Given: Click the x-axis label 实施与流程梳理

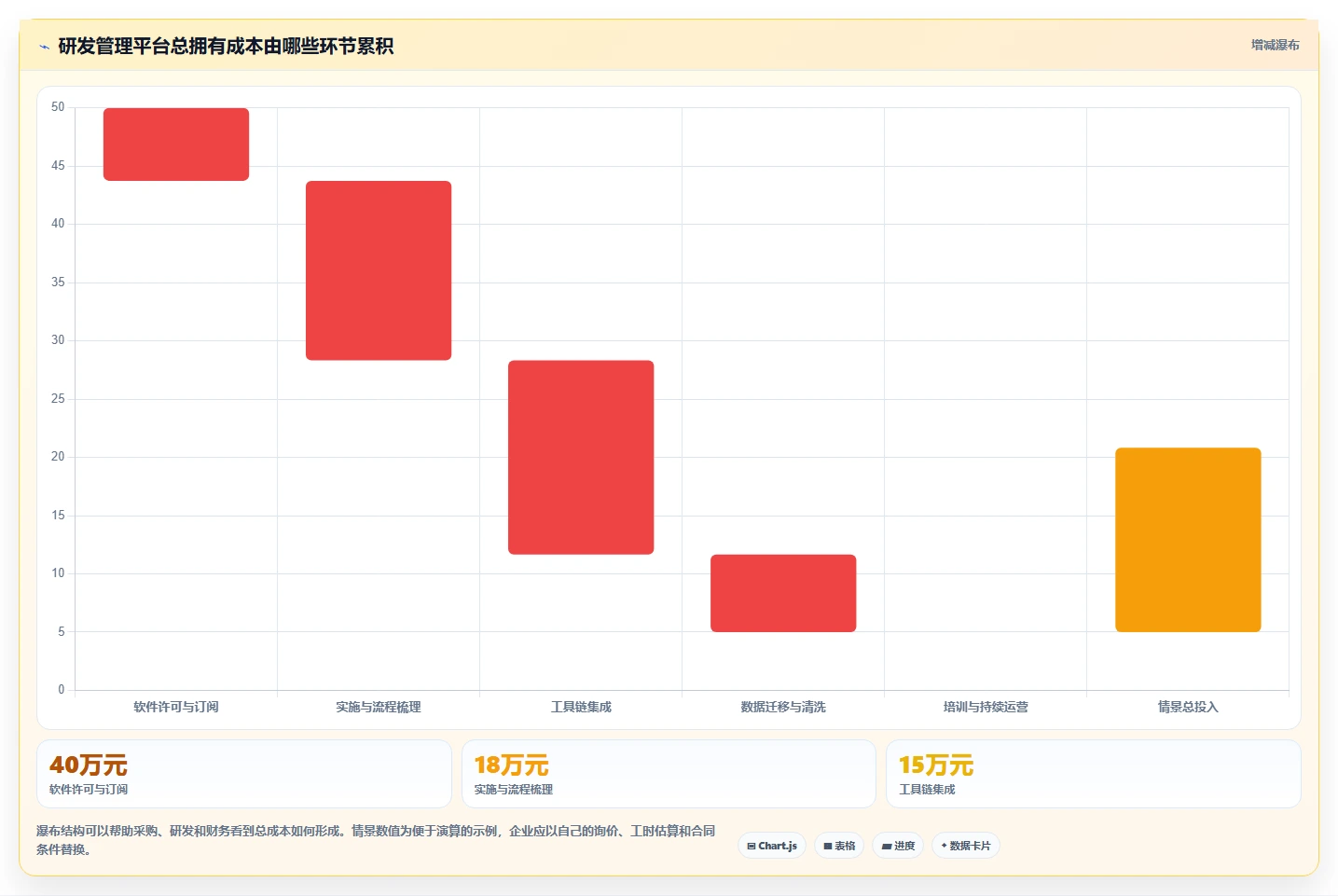Looking at the screenshot, I should tap(379, 707).
